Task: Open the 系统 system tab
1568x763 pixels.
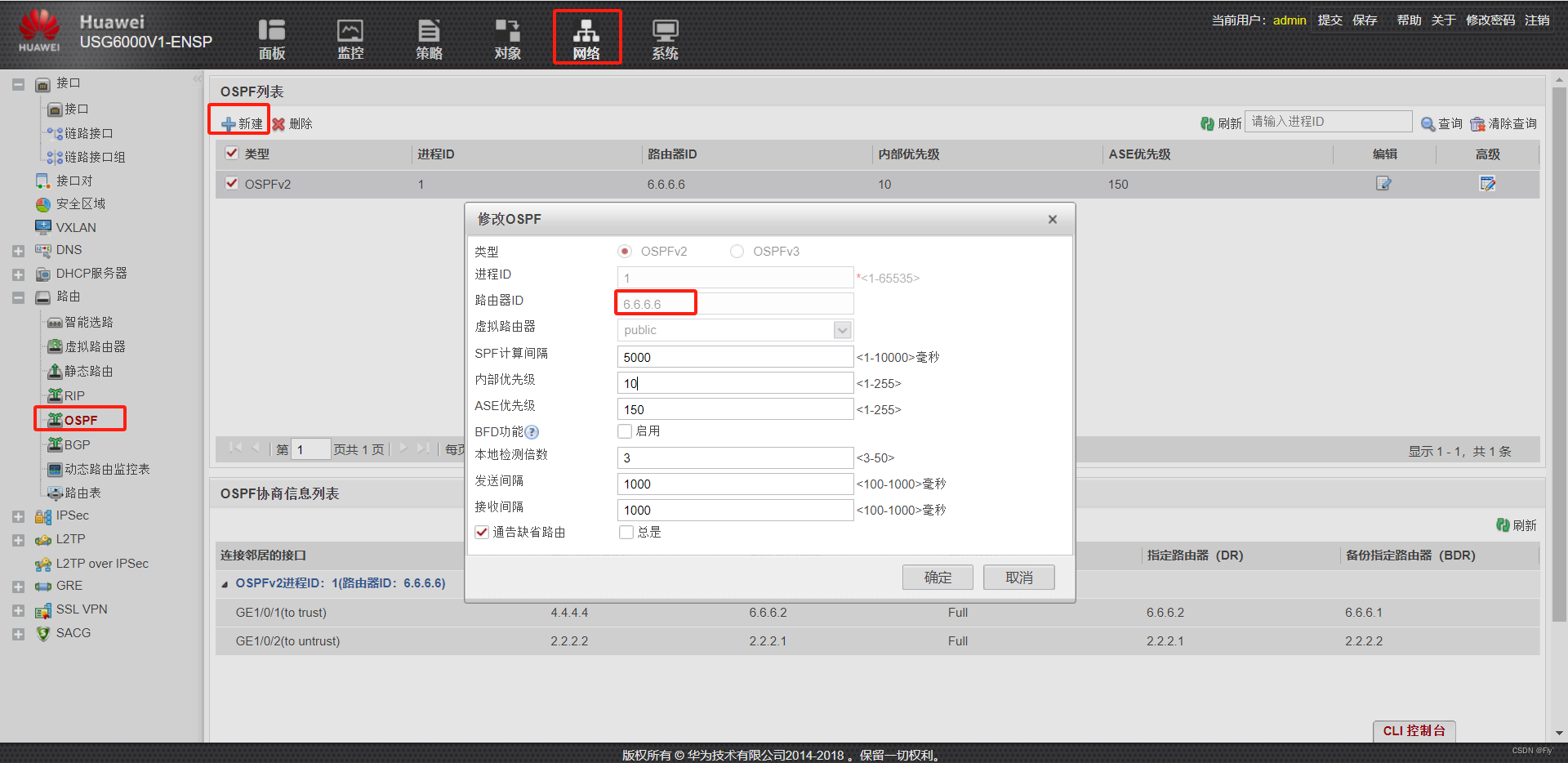Action: [x=665, y=39]
